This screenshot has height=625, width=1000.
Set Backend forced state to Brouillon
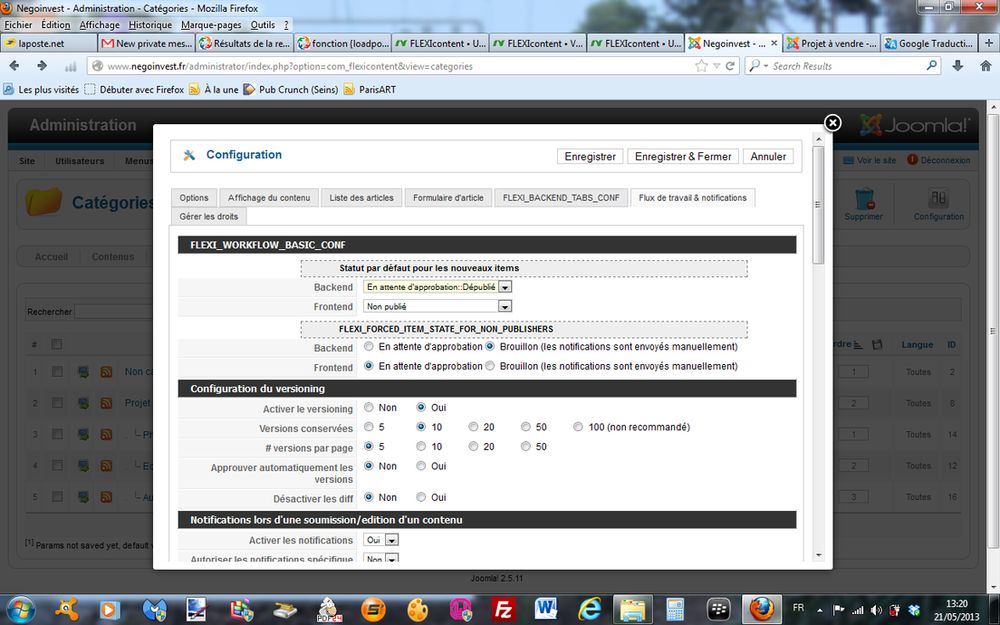pyautogui.click(x=490, y=347)
